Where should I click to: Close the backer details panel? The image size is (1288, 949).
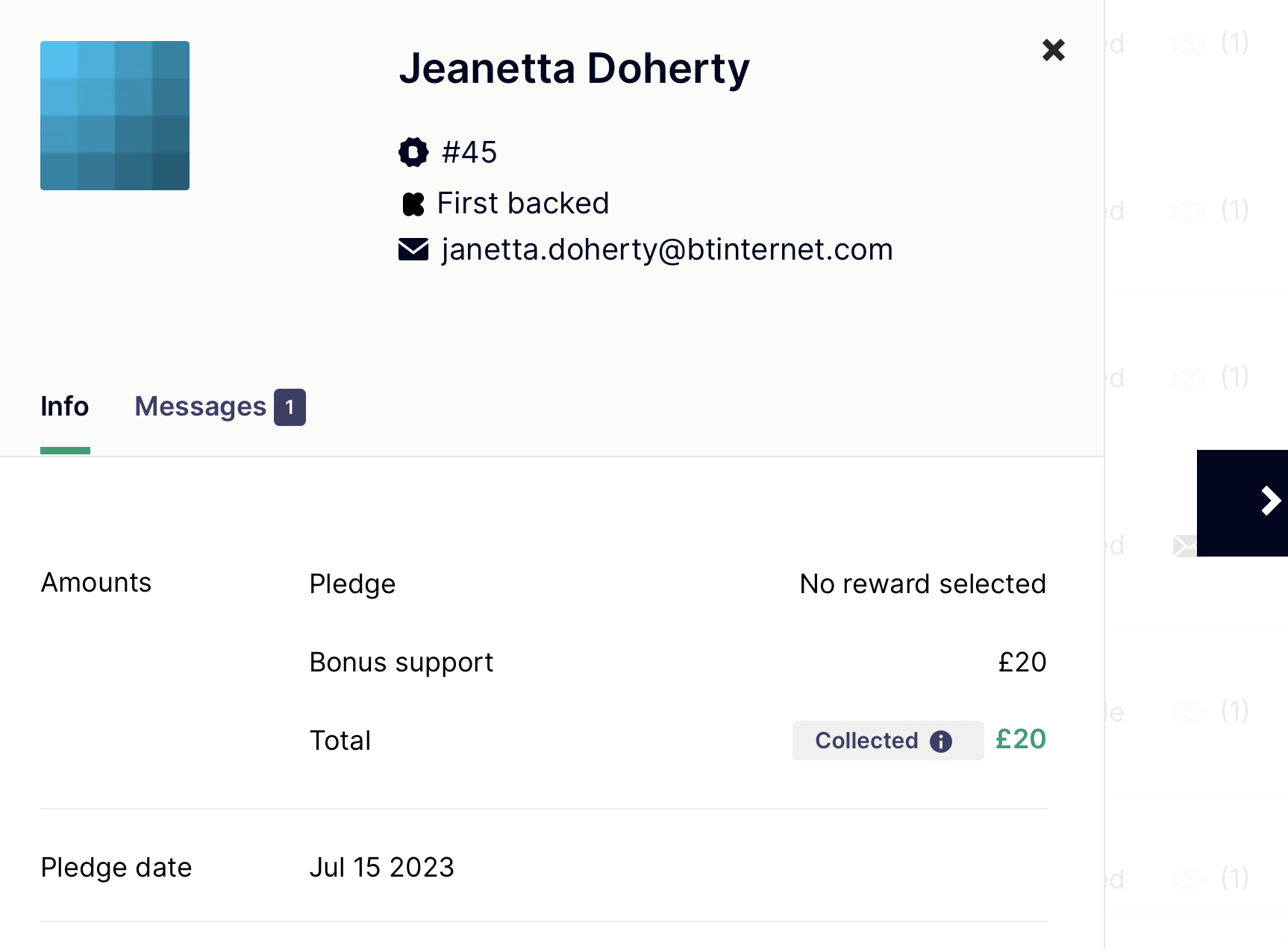[1053, 50]
